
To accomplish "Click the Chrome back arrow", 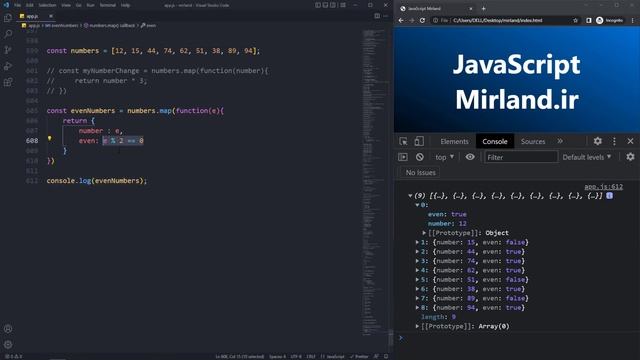I will [401, 20].
